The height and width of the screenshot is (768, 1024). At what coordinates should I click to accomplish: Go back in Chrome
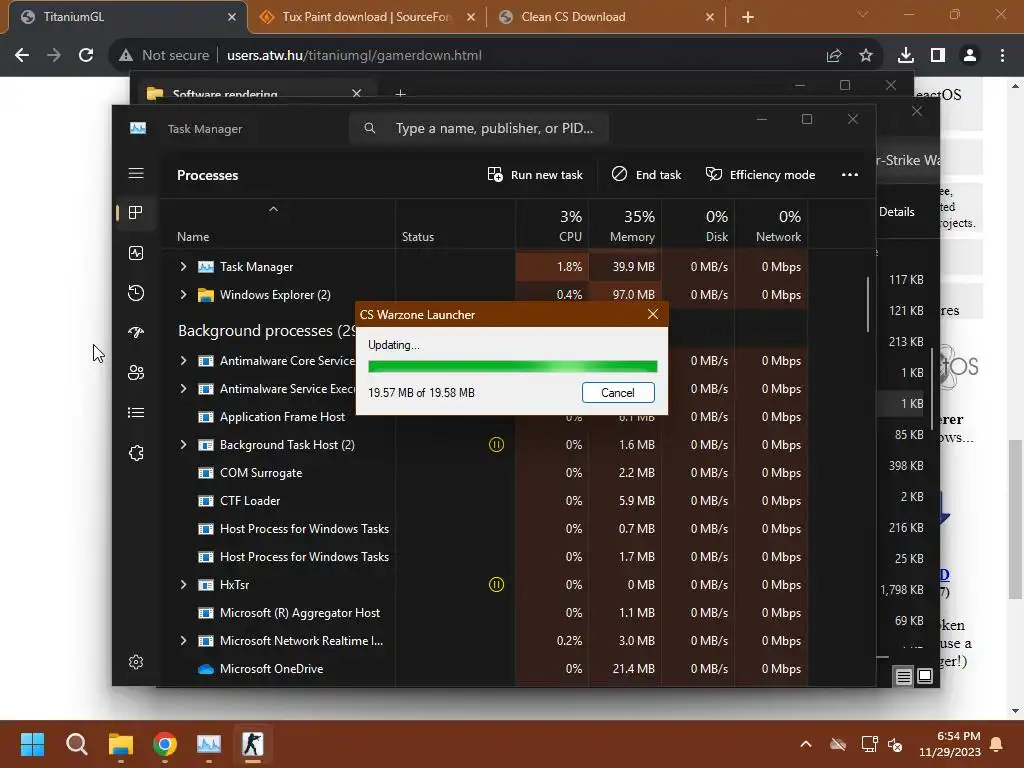point(22,56)
